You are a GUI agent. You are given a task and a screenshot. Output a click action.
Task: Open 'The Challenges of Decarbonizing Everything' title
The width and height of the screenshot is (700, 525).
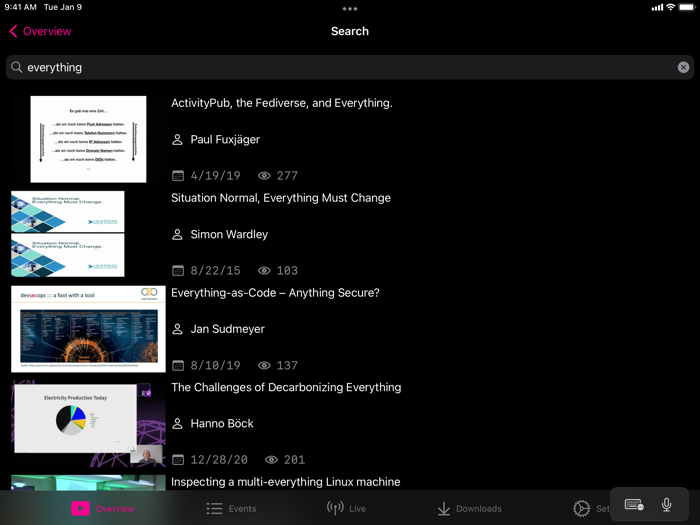(x=286, y=388)
